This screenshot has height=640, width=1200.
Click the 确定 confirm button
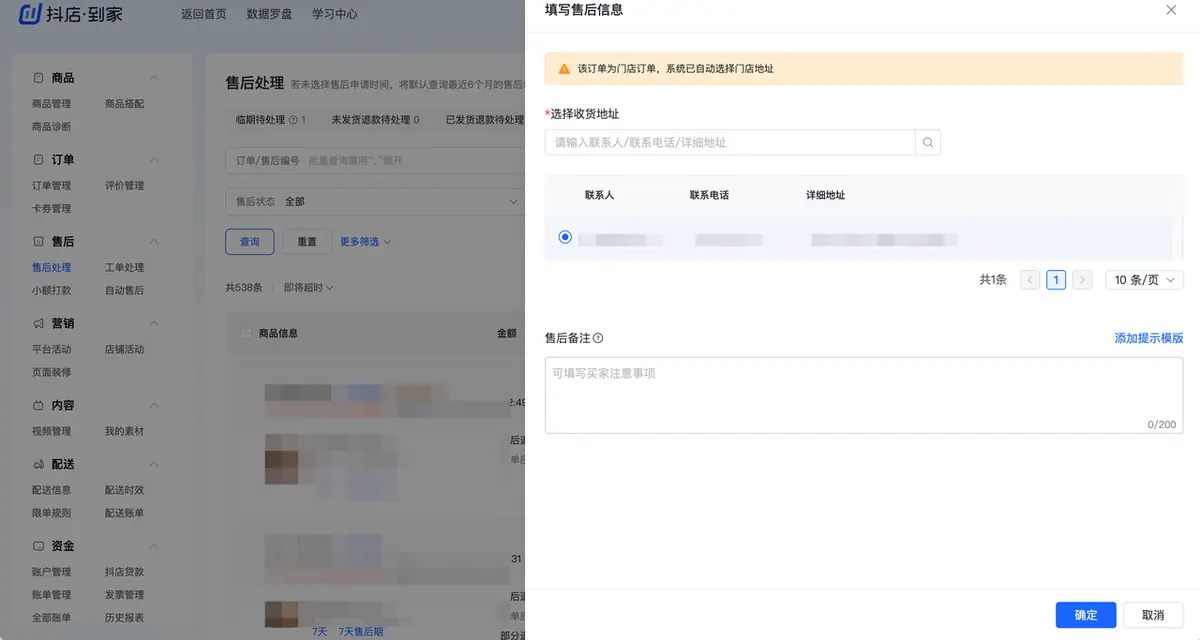coord(1086,615)
